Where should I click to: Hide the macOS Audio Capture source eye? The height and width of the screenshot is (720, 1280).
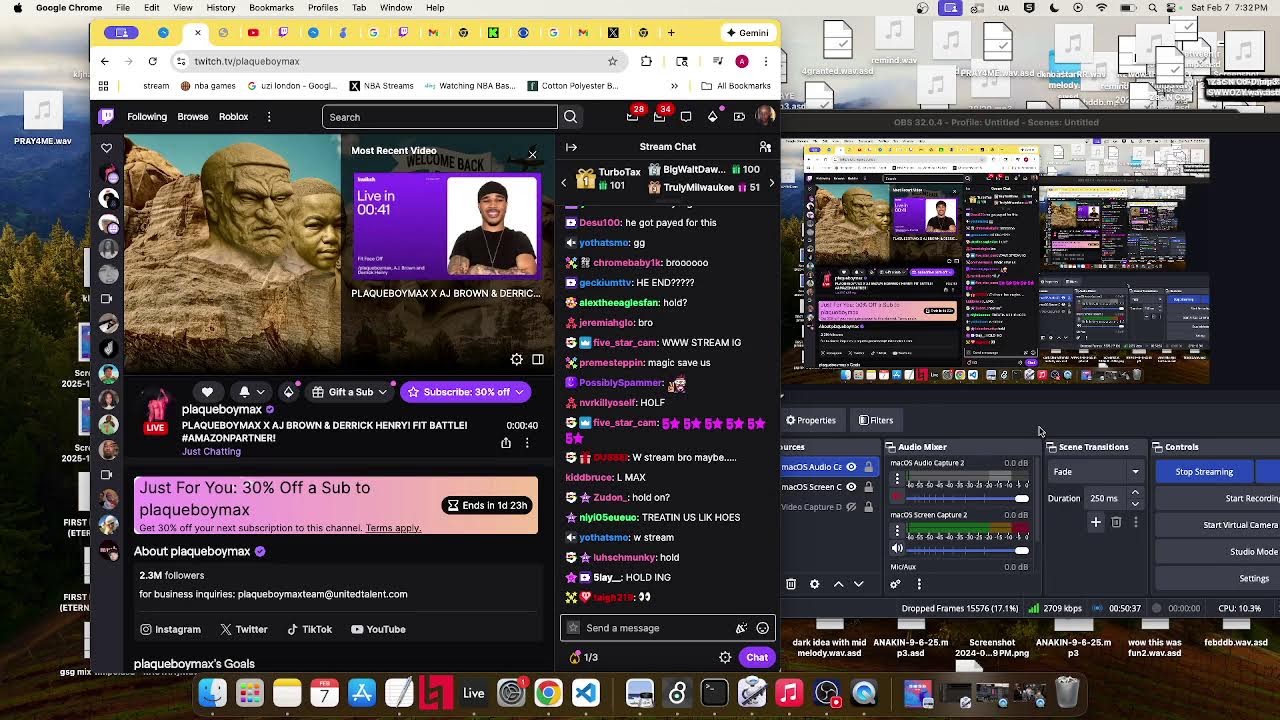point(851,467)
